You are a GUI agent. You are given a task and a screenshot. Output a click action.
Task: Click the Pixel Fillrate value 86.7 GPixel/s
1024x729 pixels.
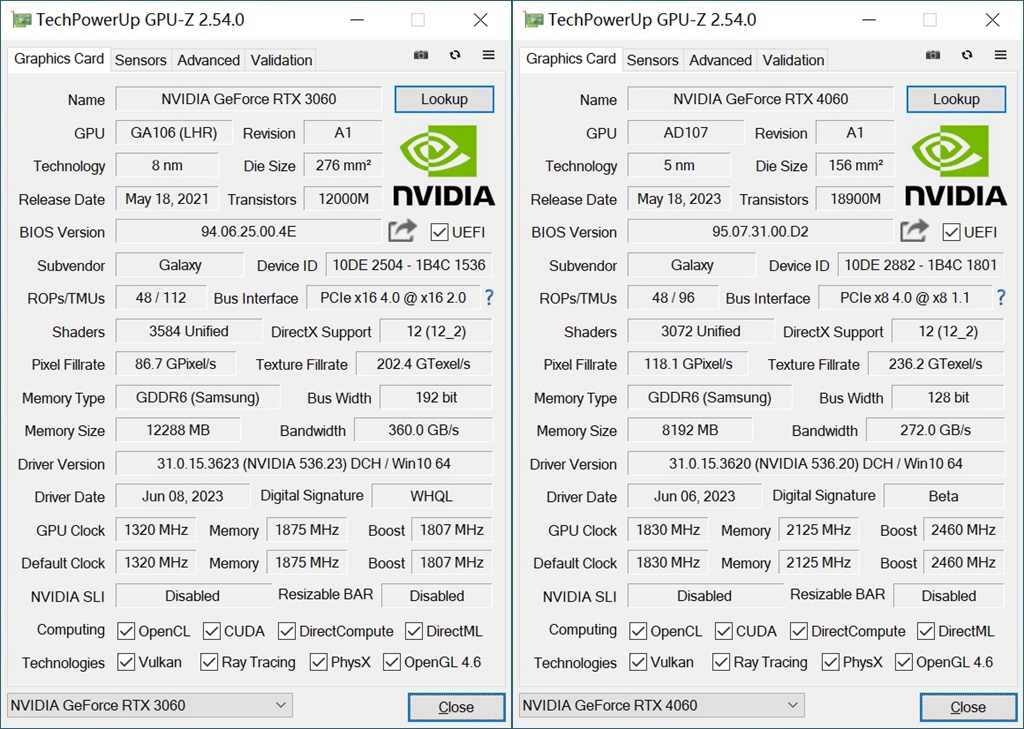(x=176, y=364)
